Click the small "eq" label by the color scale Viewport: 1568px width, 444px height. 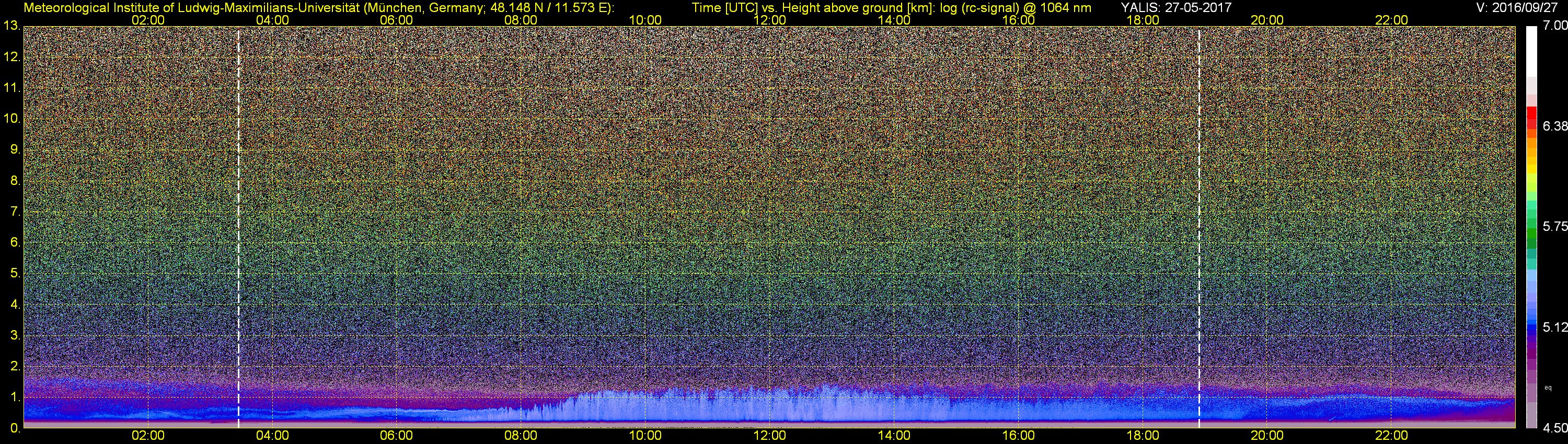click(1548, 388)
